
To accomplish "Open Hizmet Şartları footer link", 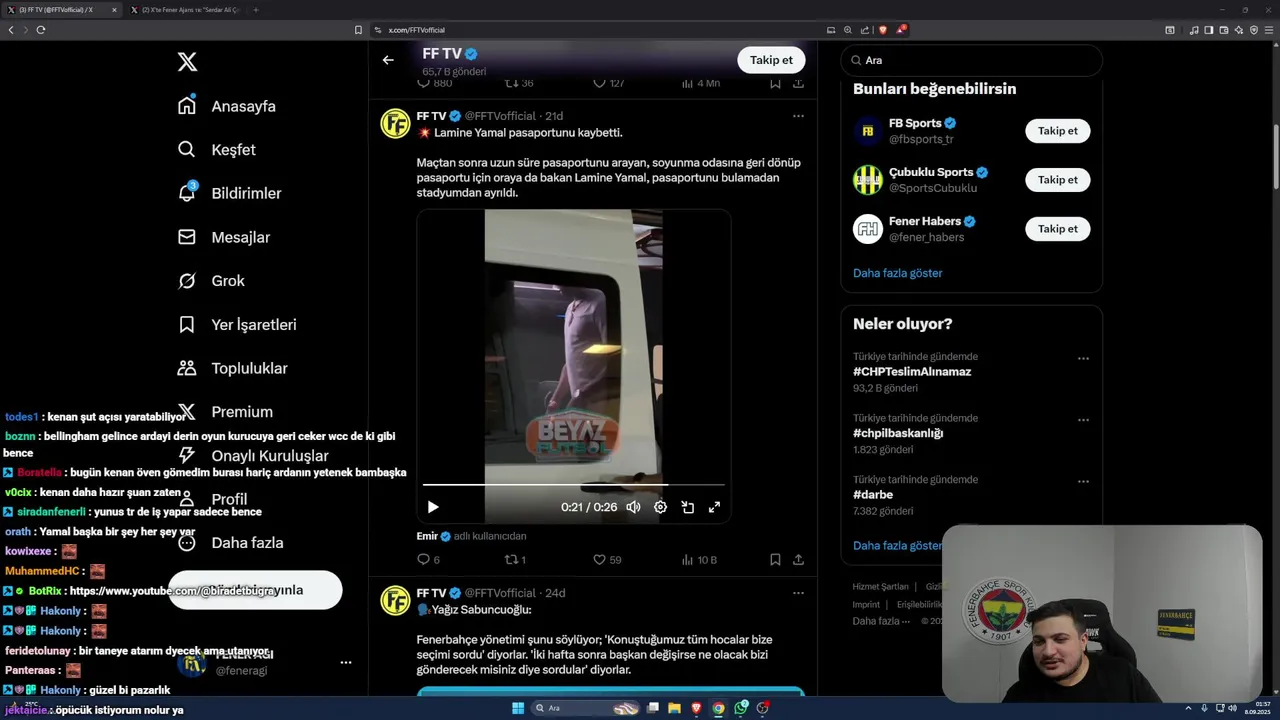I will point(880,587).
